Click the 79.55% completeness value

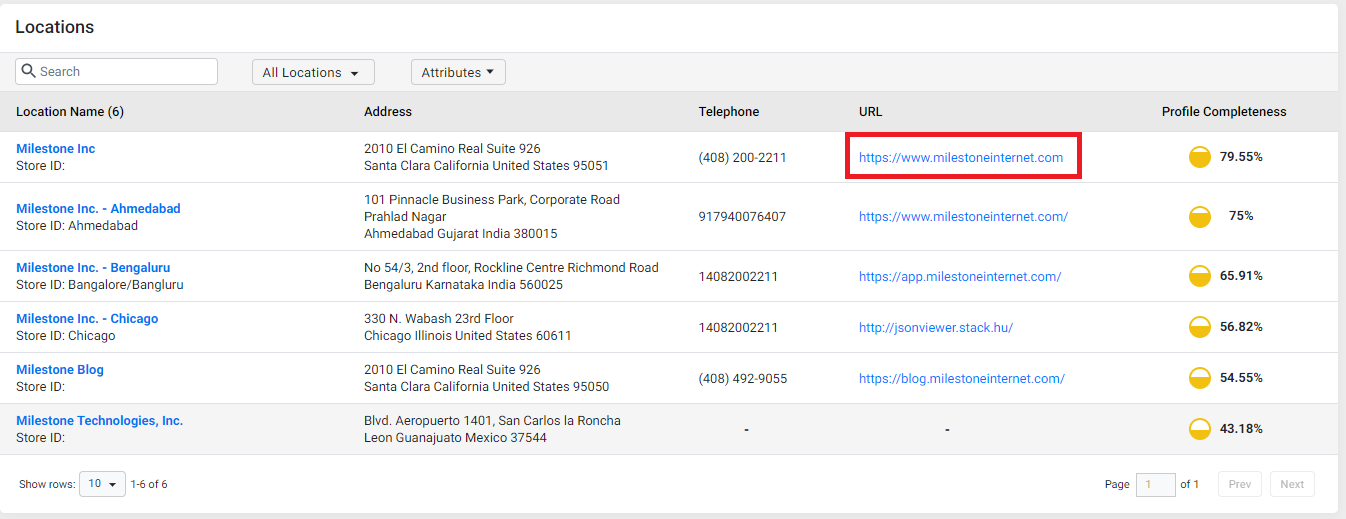pyautogui.click(x=1241, y=157)
